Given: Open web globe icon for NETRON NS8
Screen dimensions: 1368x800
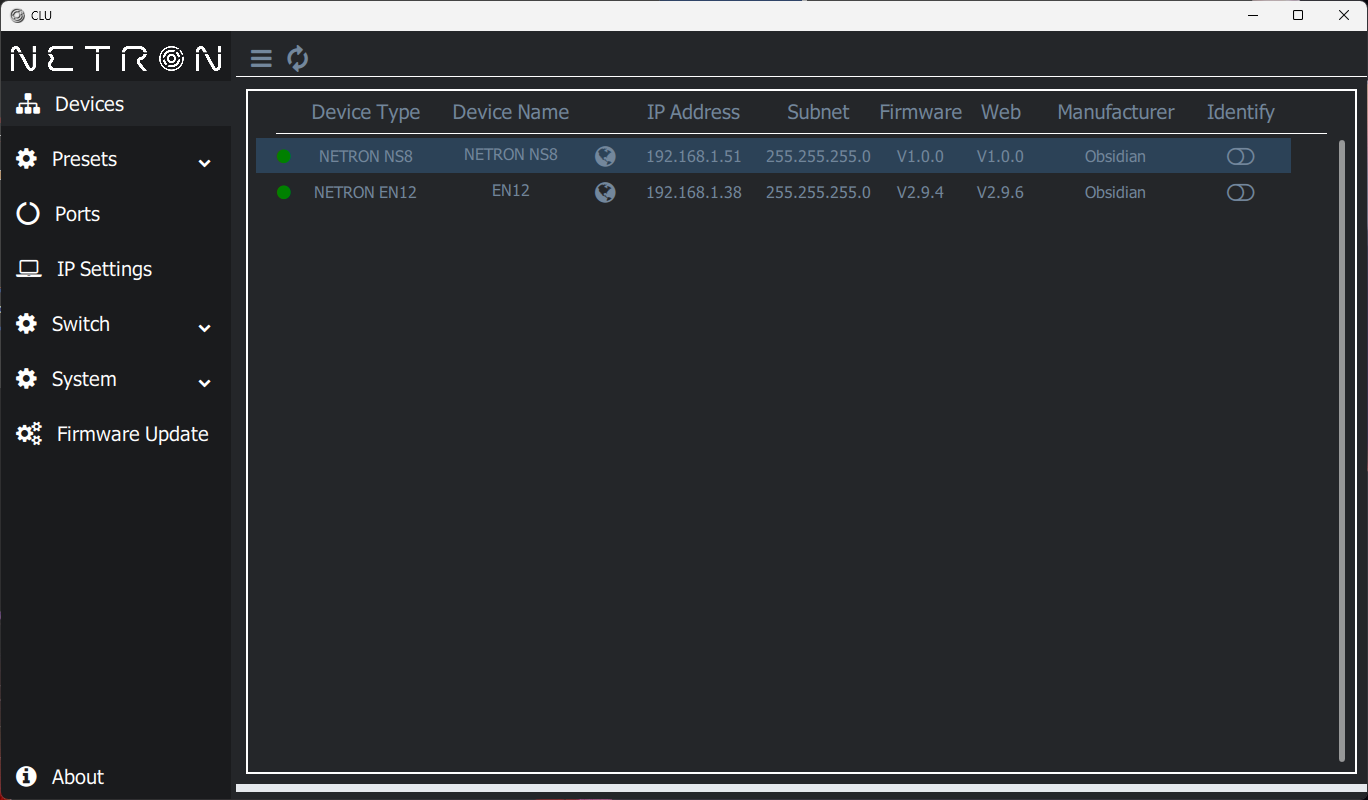Looking at the screenshot, I should pos(605,156).
